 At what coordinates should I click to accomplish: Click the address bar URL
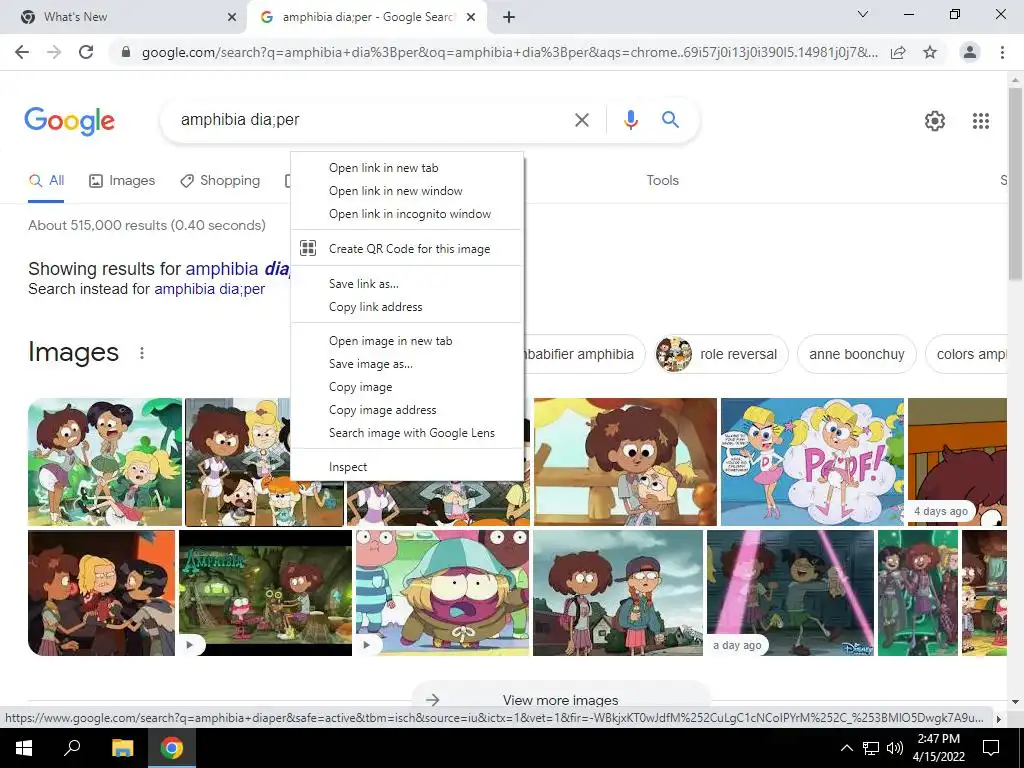[x=509, y=52]
